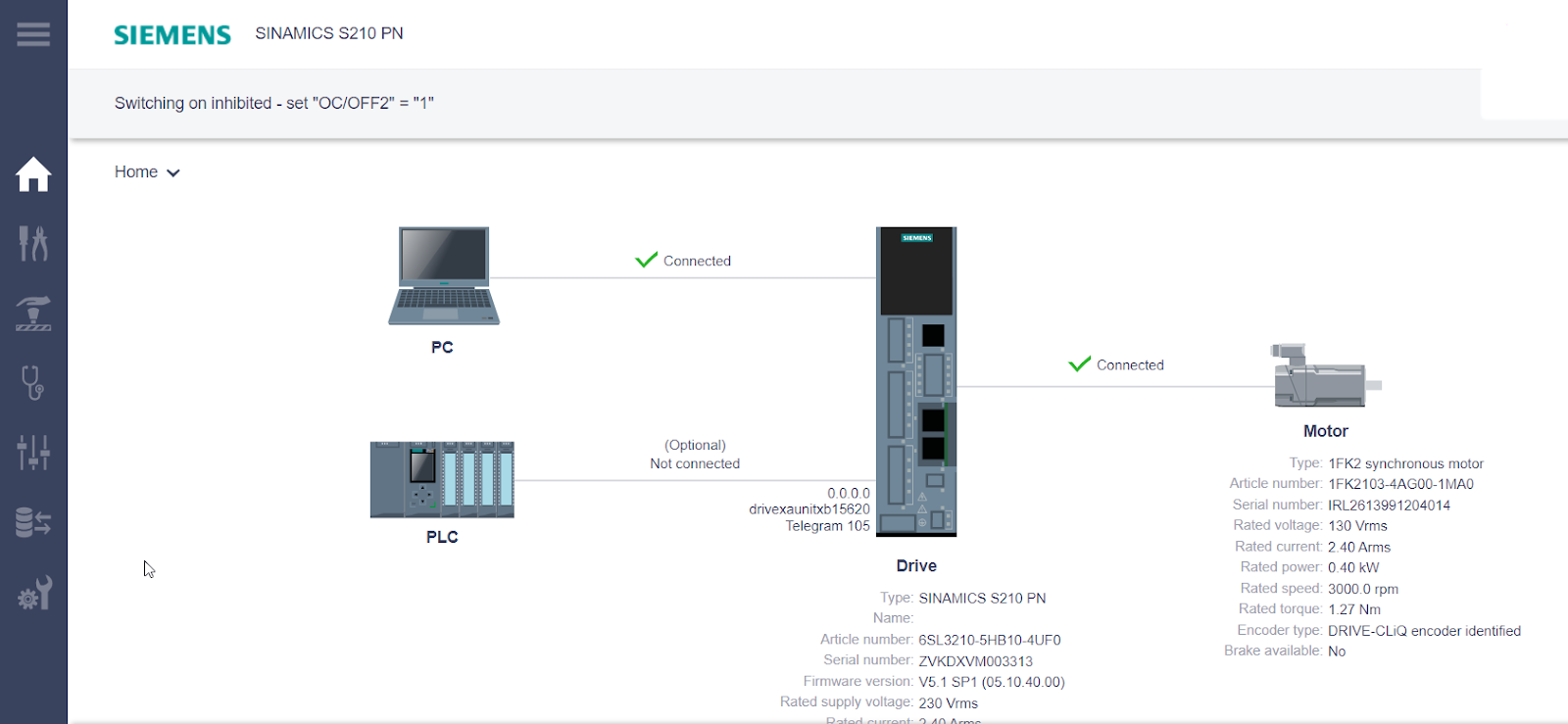This screenshot has height=724, width=1568.
Task: Click rated supply voltage 230 Vrms
Action: [x=949, y=703]
